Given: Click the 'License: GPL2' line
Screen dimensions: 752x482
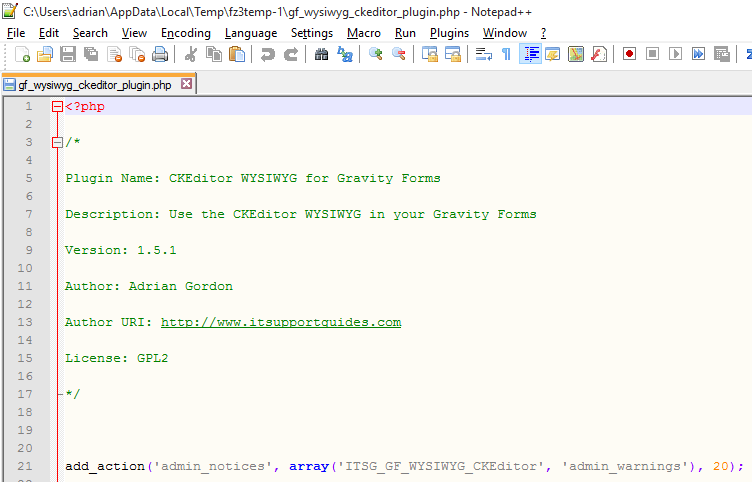Looking at the screenshot, I should coord(117,358).
